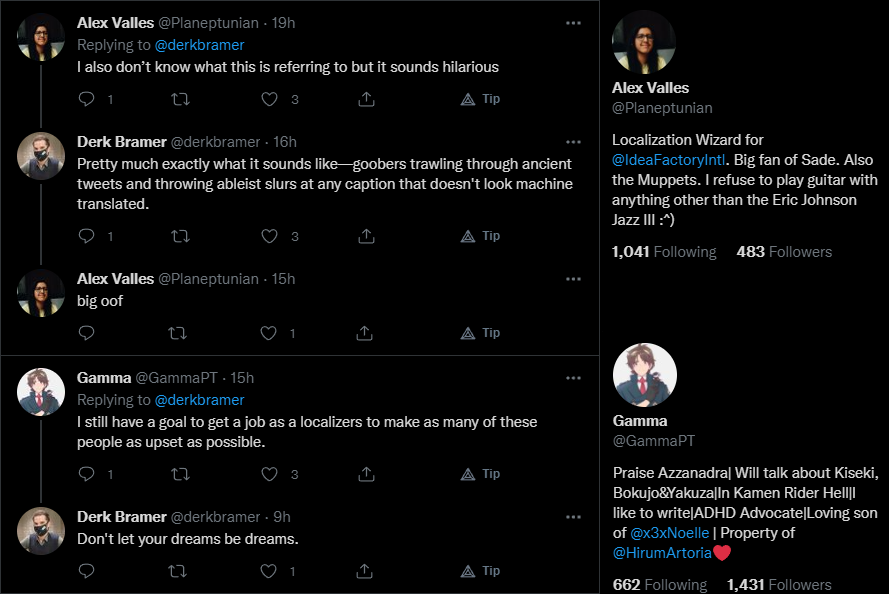
Task: Retweet Derk Bramer's 16h tweet about goobers
Action: tap(180, 237)
